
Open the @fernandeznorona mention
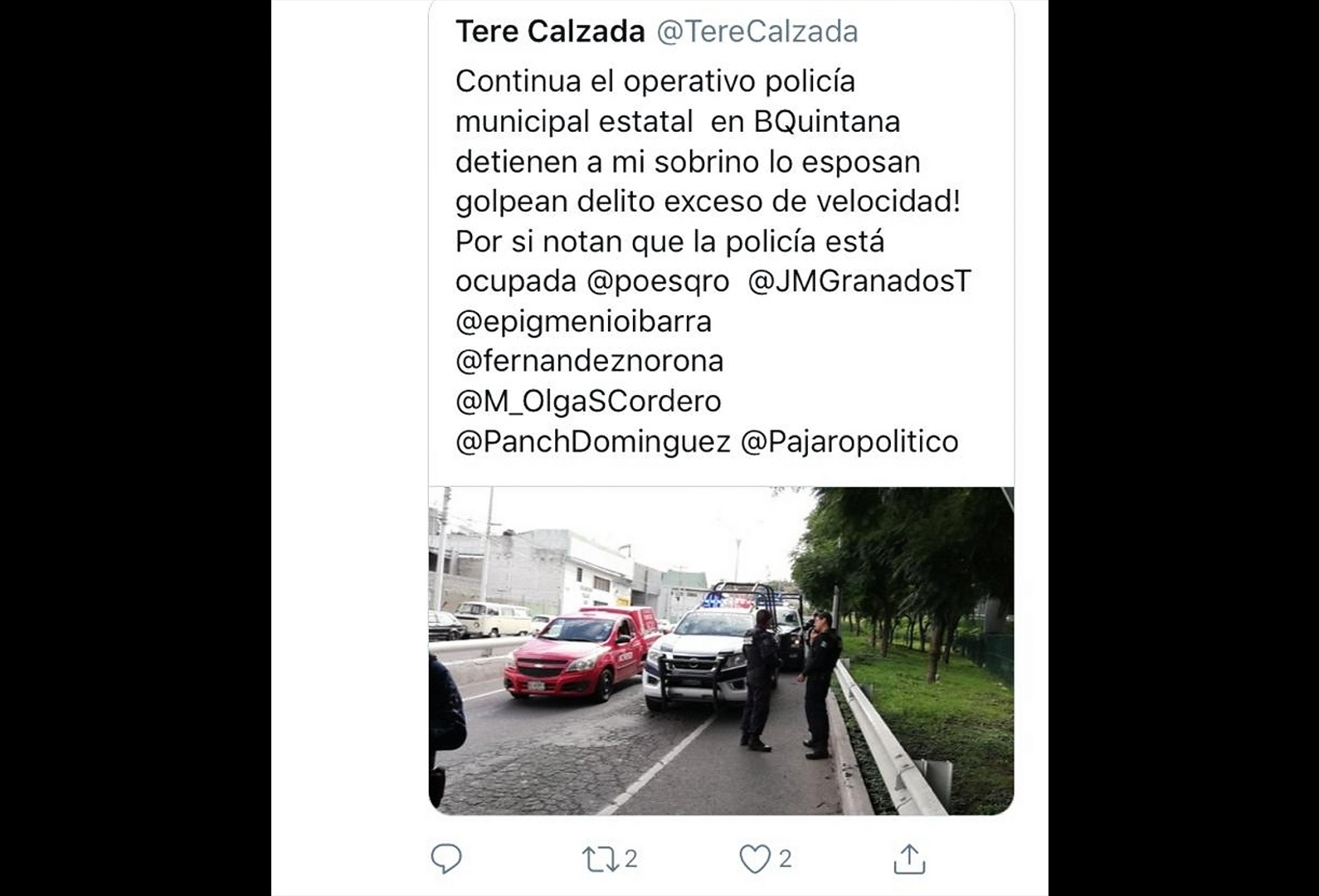[x=589, y=361]
